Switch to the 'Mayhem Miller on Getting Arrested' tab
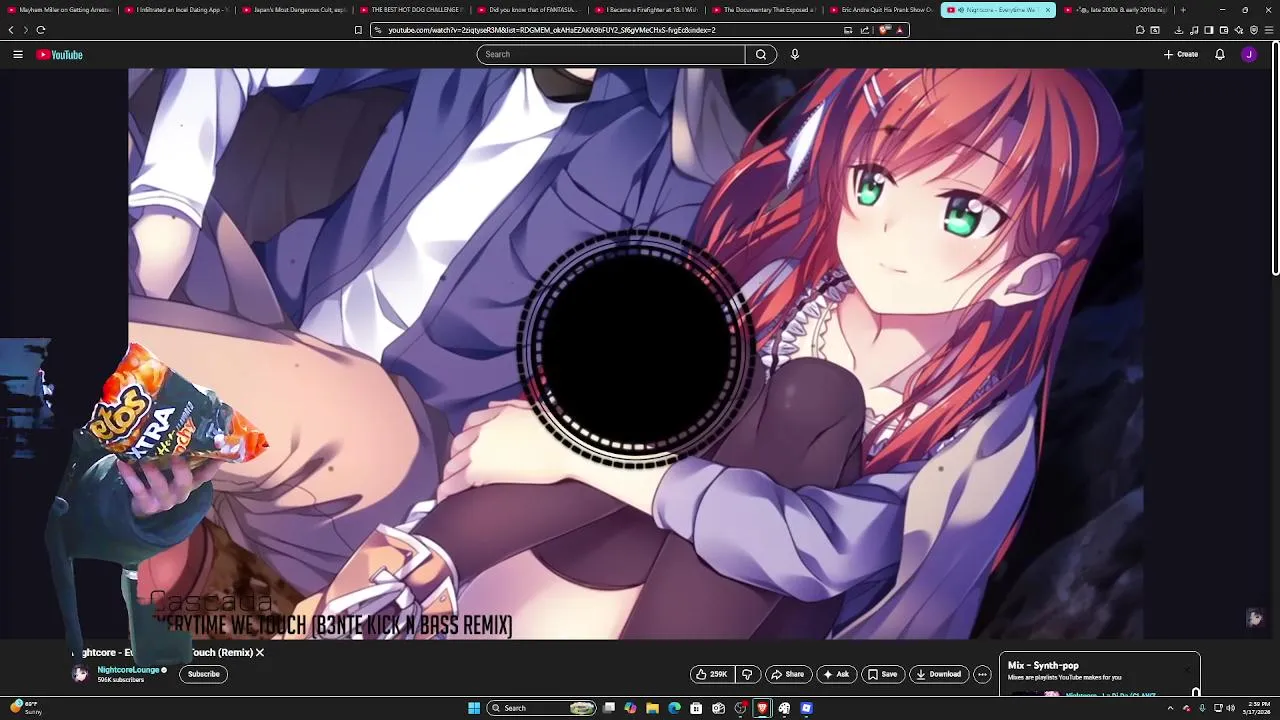Viewport: 1280px width, 720px height. point(60,10)
